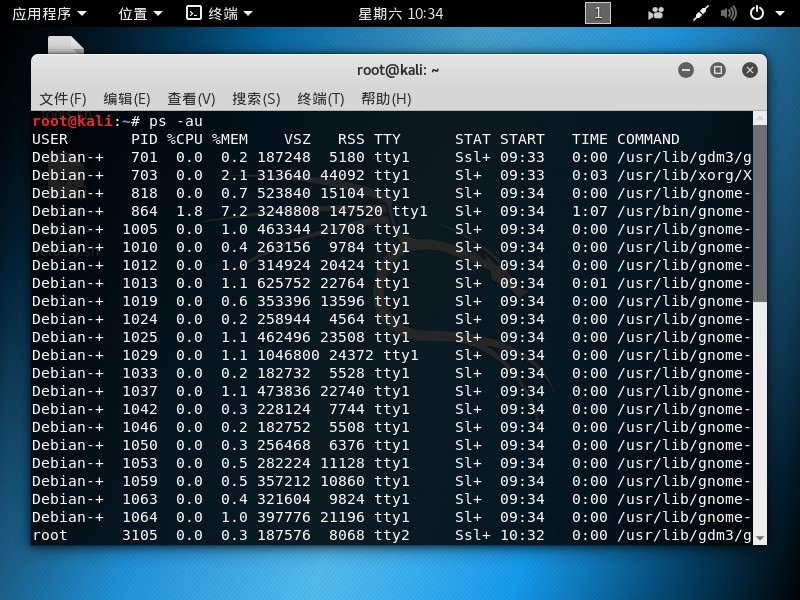Click the scrollbar down arrow
This screenshot has height=600, width=800.
pos(760,538)
